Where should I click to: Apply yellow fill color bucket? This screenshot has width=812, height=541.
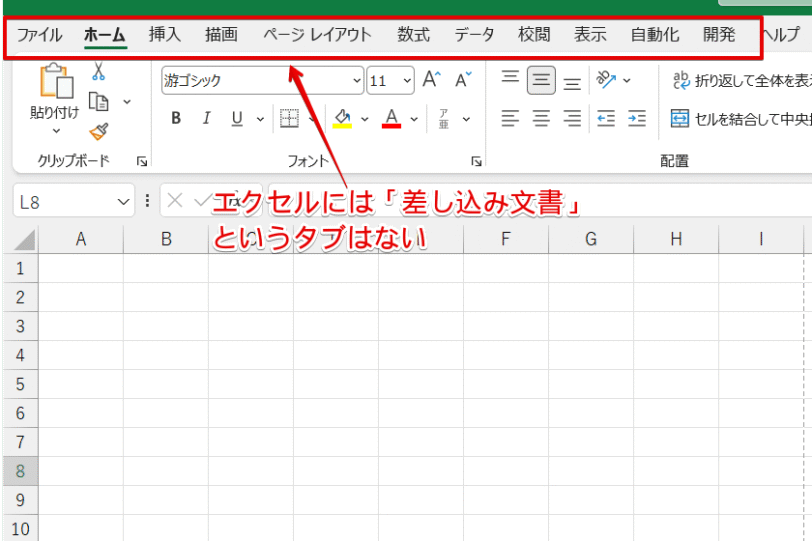[x=342, y=119]
